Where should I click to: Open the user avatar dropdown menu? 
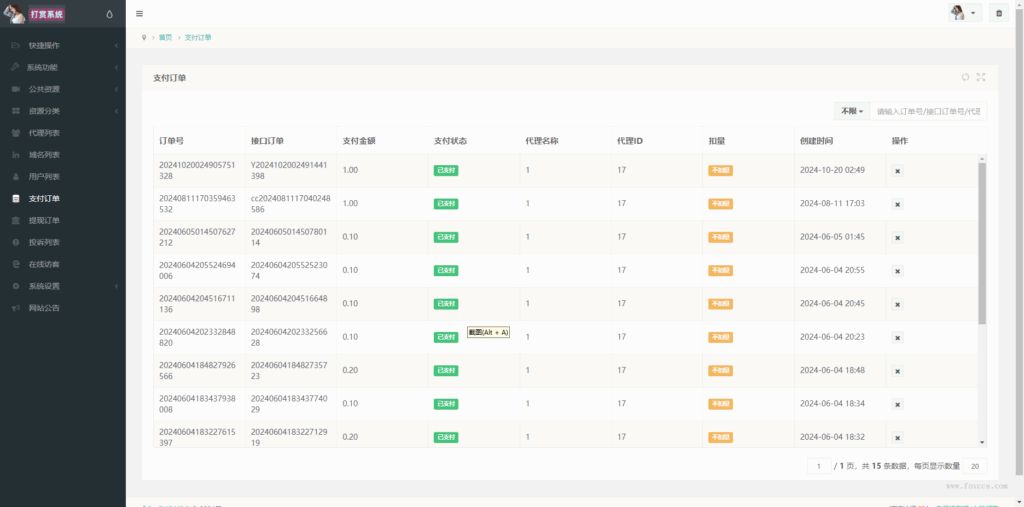coord(964,13)
